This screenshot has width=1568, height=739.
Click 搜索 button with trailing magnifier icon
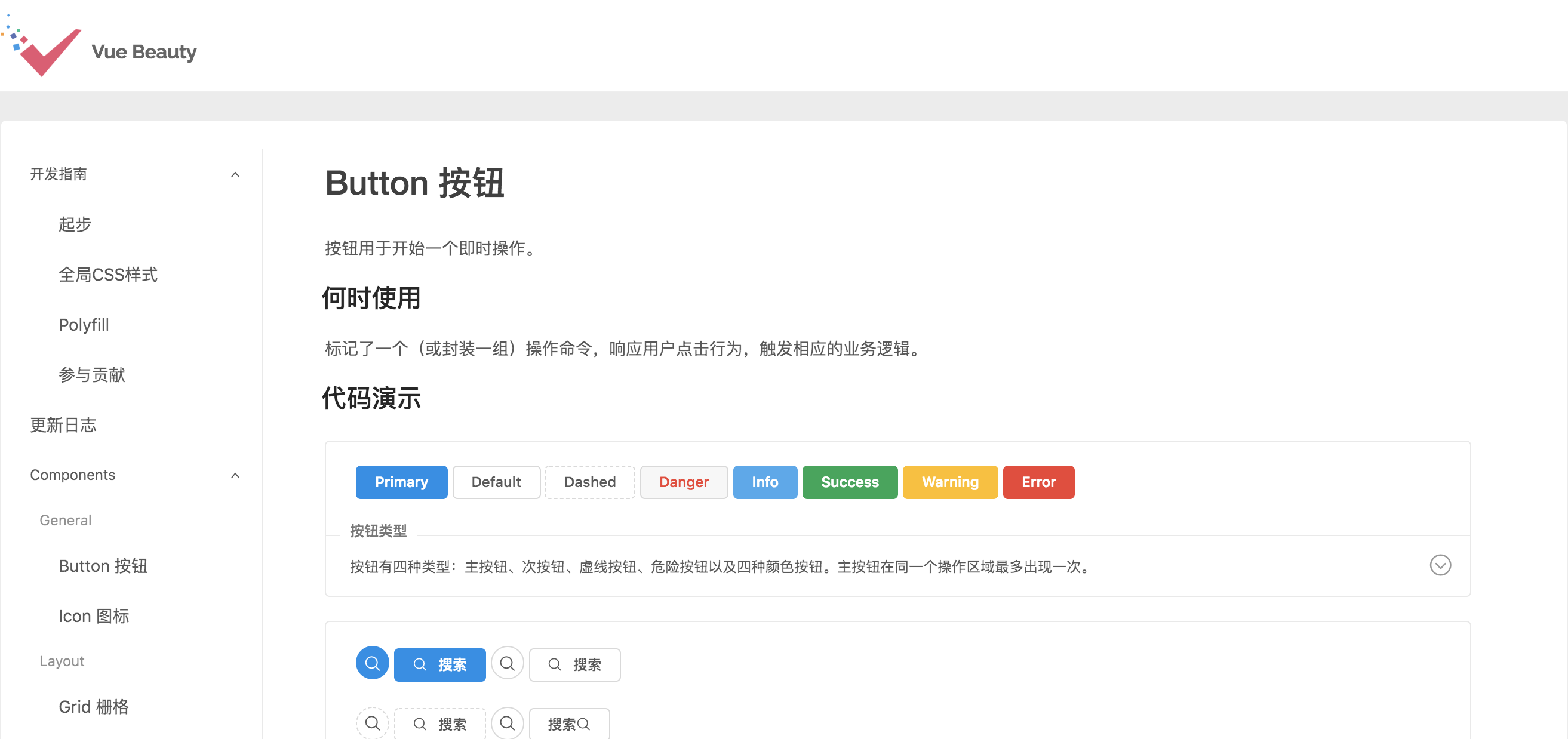coord(568,724)
